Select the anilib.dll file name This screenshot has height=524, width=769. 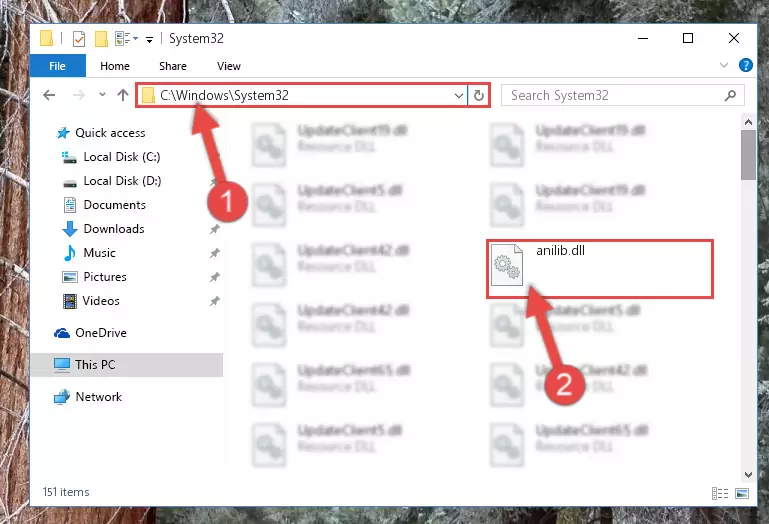tap(560, 250)
